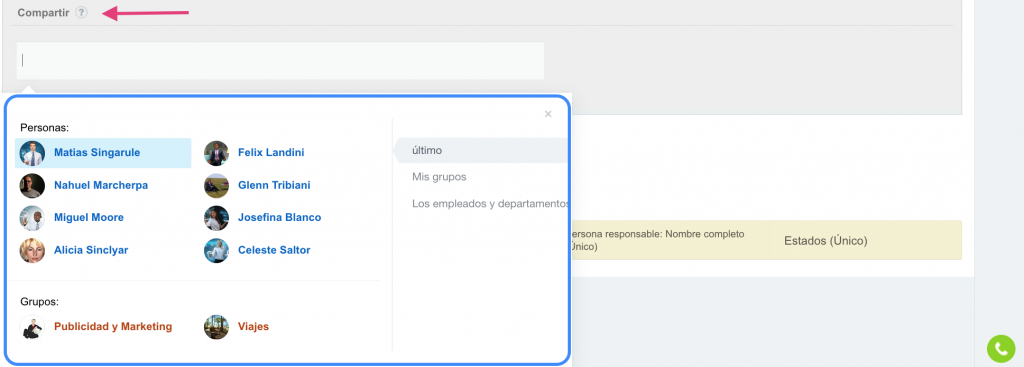Select the Viajes group name
The image size is (1024, 367).
pyautogui.click(x=253, y=327)
